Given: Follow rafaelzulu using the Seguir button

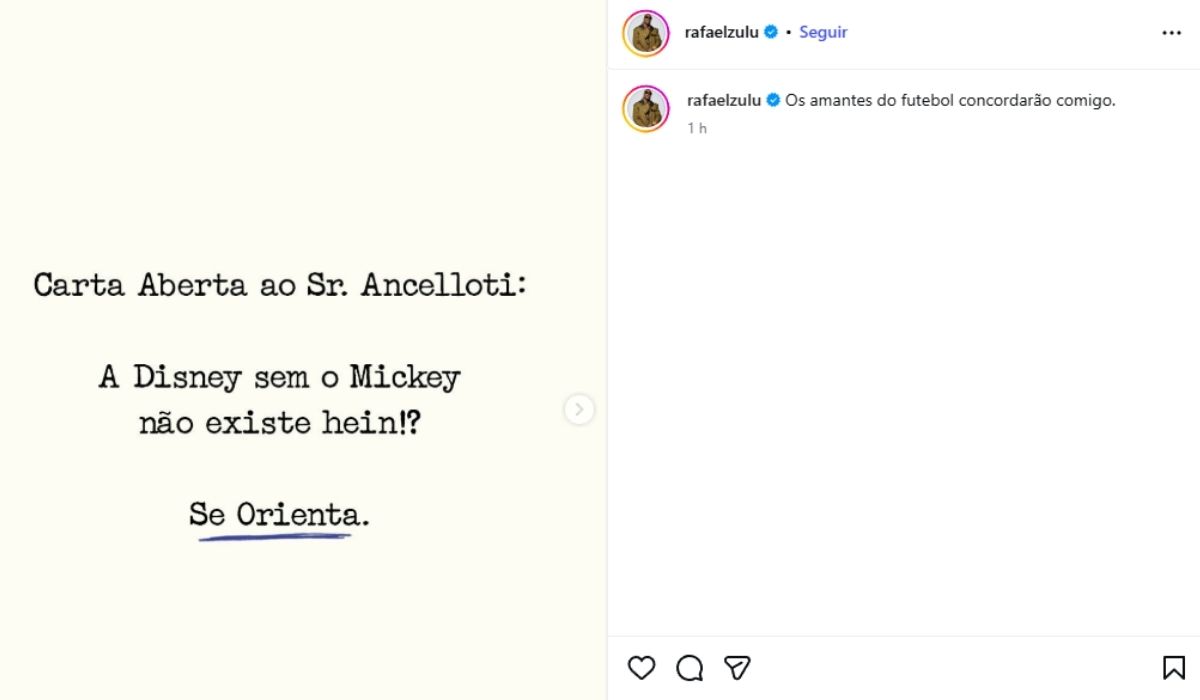Looking at the screenshot, I should coord(822,31).
